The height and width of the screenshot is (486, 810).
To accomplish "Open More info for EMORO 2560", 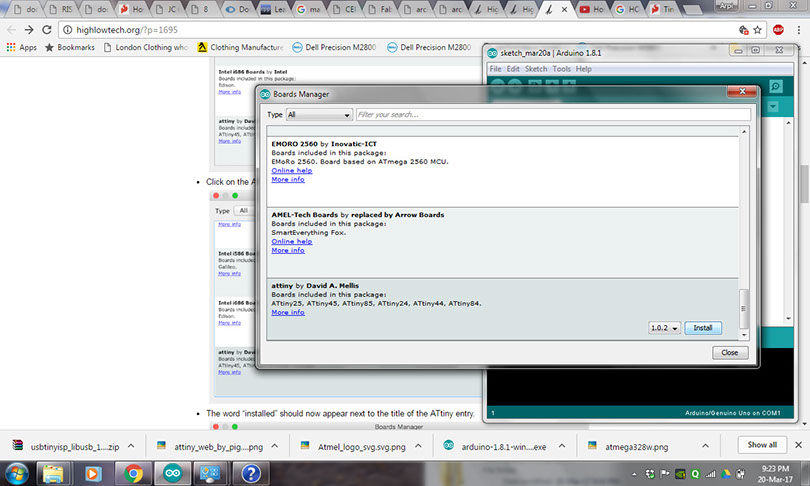I will point(288,179).
